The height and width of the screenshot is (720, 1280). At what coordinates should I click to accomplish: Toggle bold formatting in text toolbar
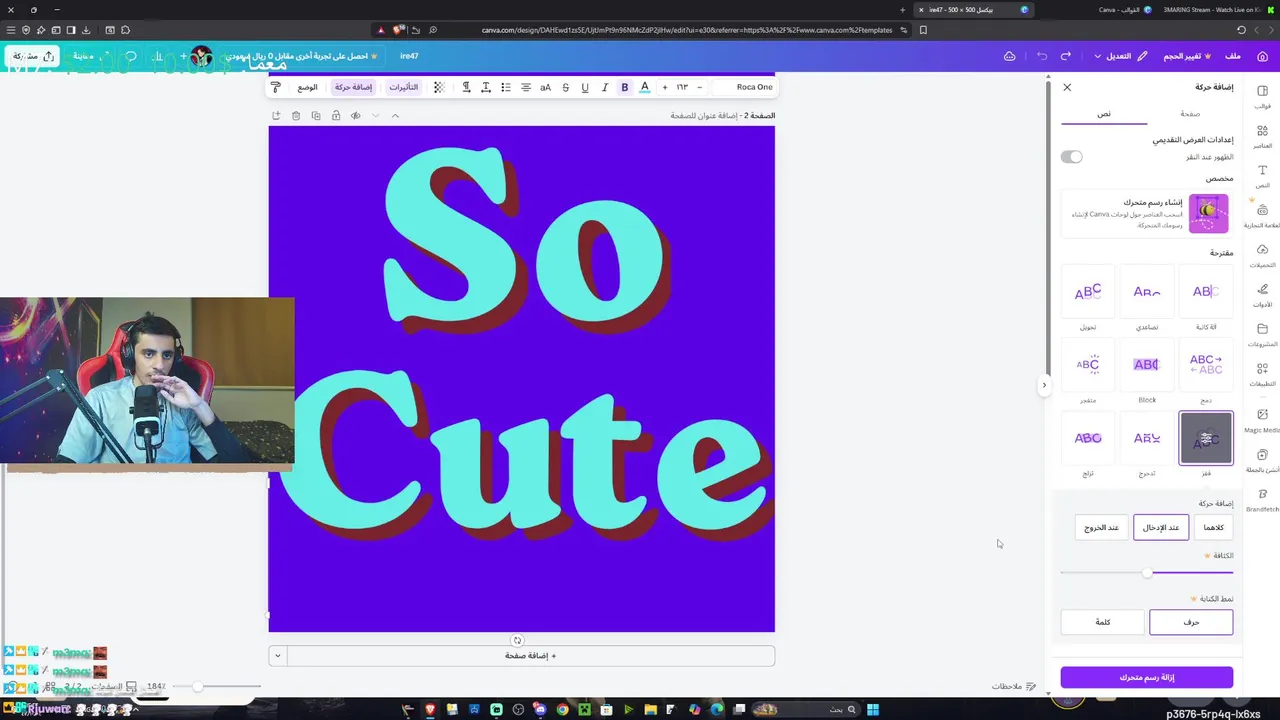click(x=625, y=87)
